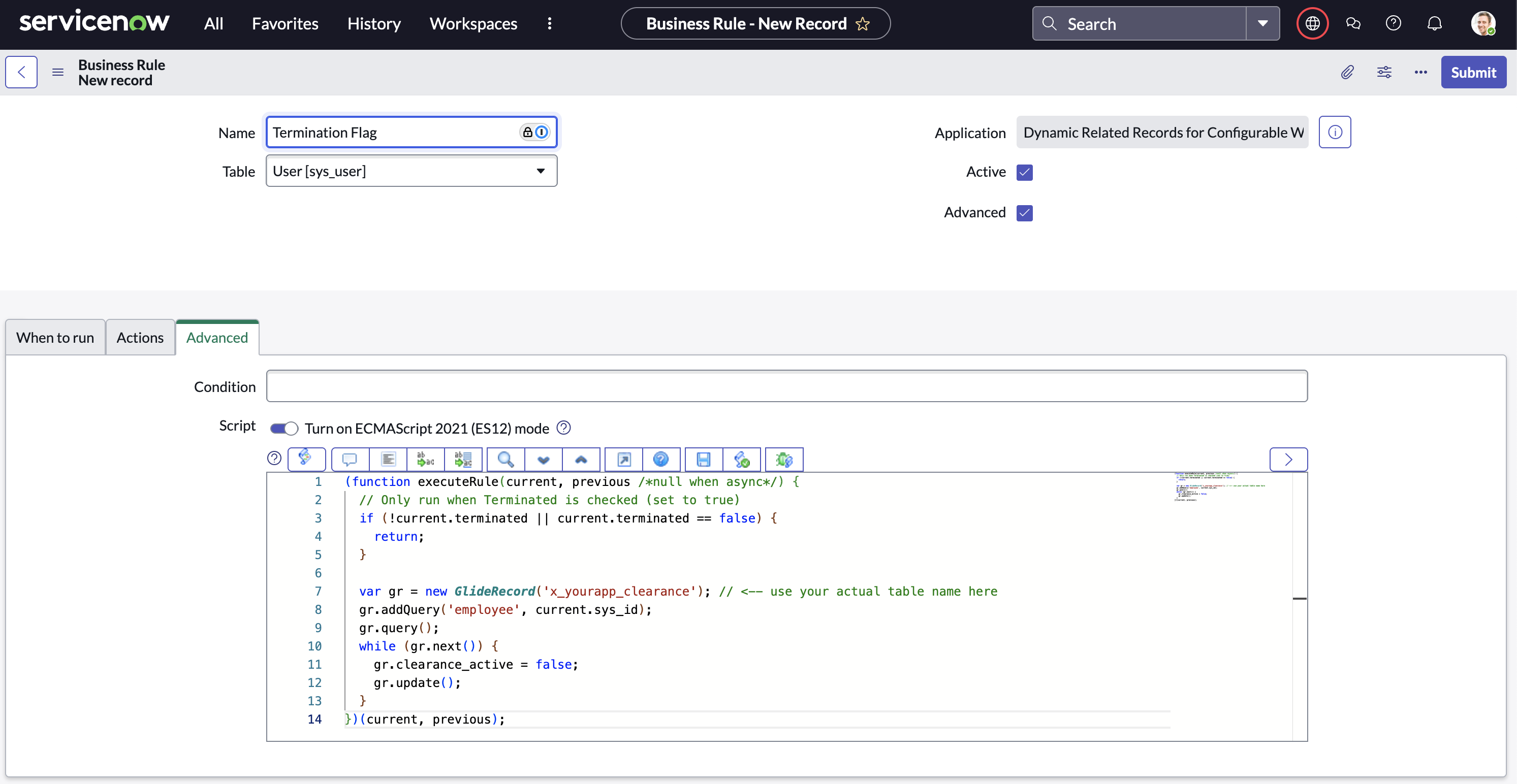Toggle script editor full screen icon
The image size is (1517, 784).
624,459
